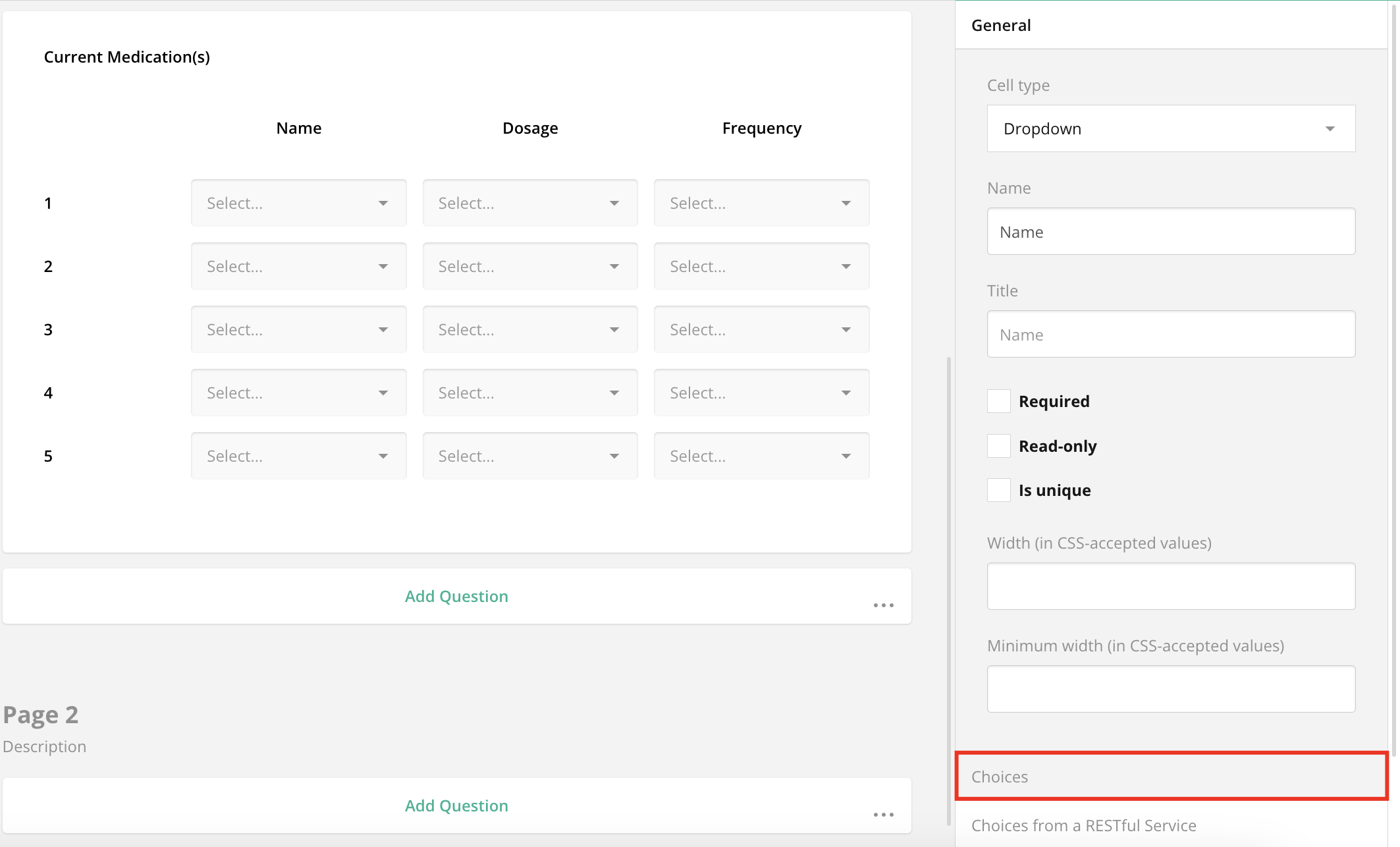Click the General panel header
The width and height of the screenshot is (1400, 847).
pyautogui.click(x=1000, y=25)
